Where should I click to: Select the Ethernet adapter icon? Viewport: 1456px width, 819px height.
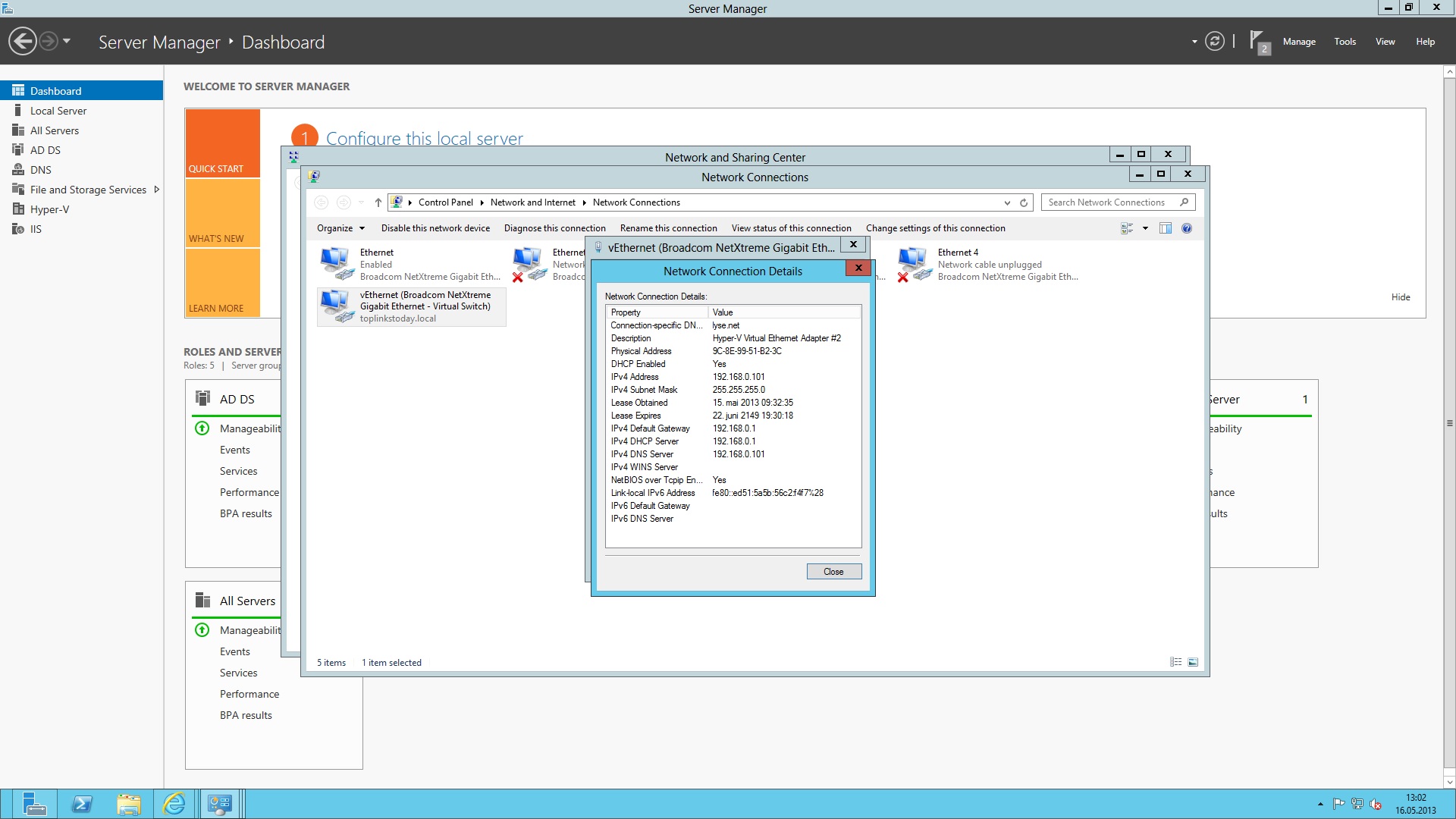(x=336, y=264)
